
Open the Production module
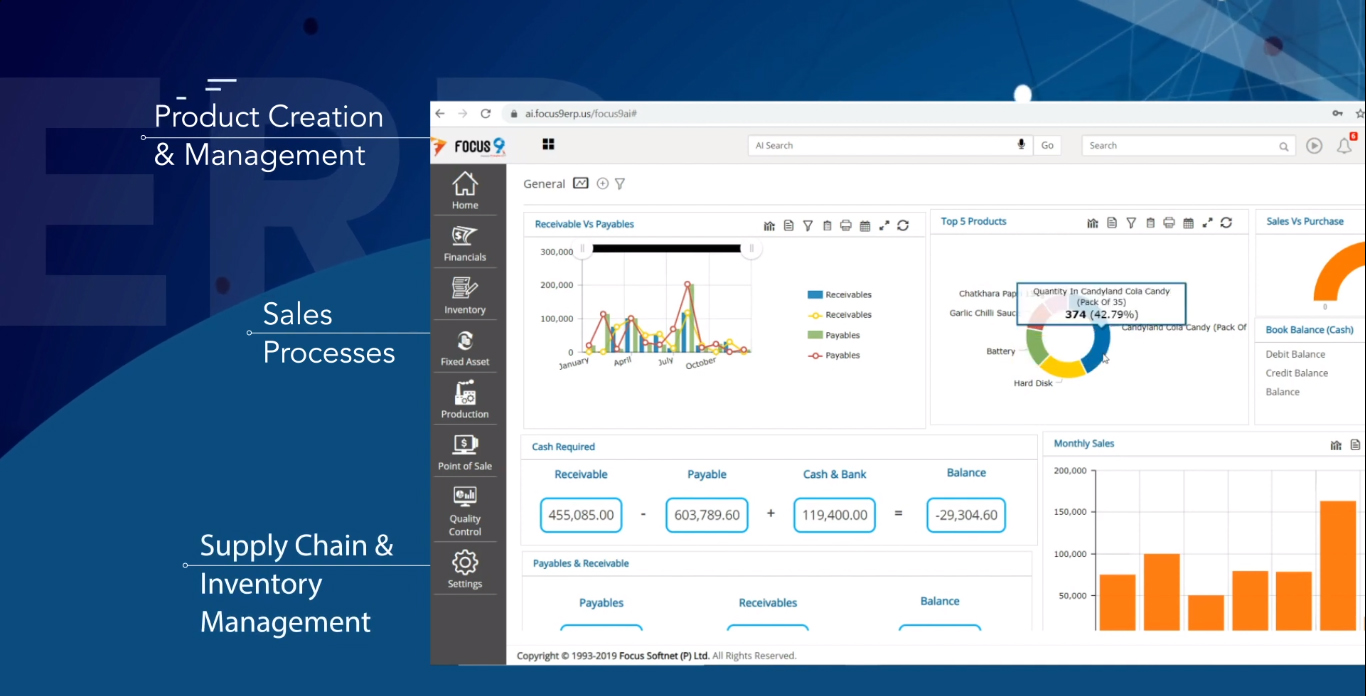tap(465, 399)
